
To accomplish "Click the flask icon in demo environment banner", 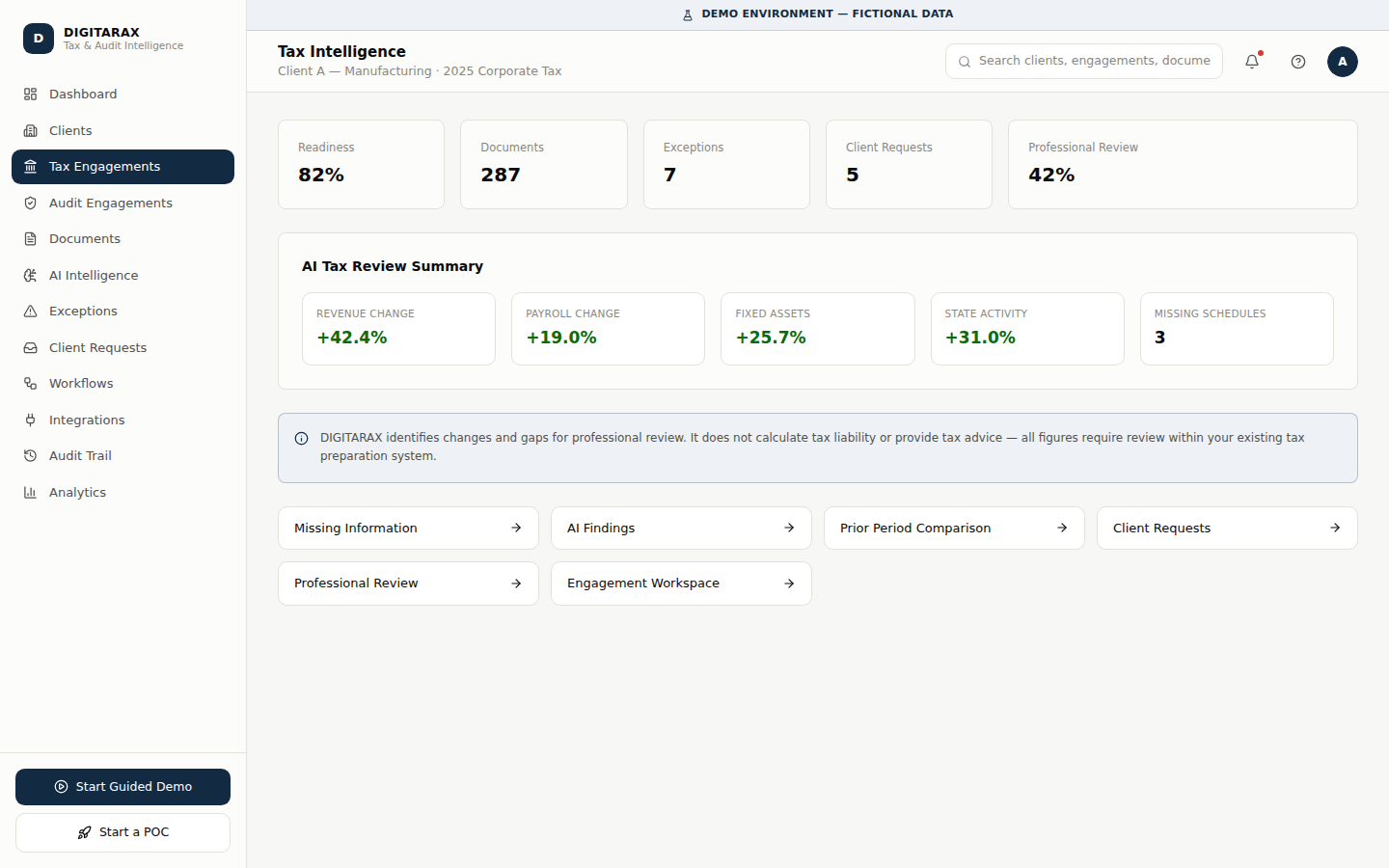I will 688,14.
